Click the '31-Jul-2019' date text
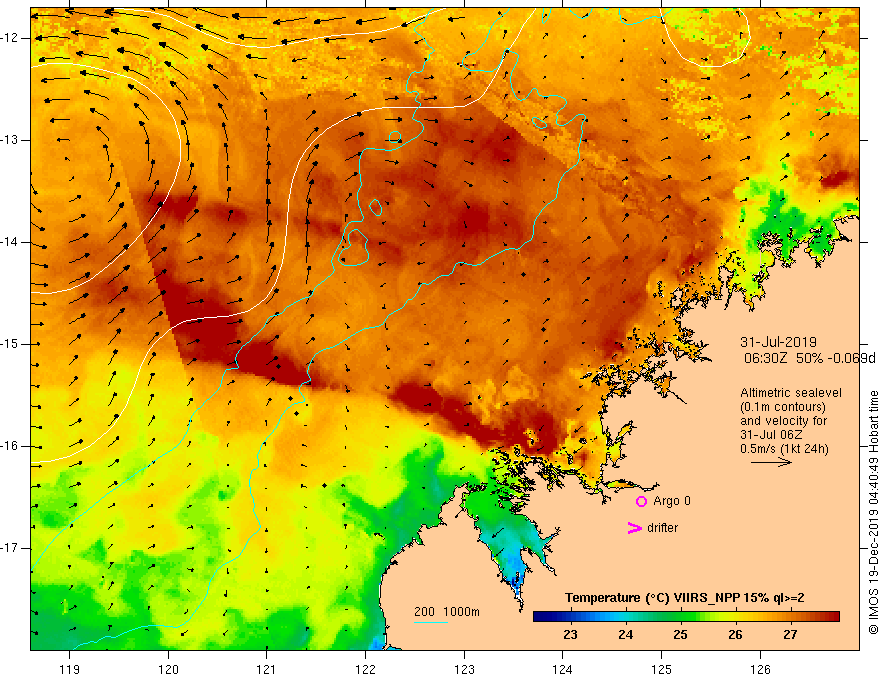The width and height of the screenshot is (880, 680). coord(778,342)
